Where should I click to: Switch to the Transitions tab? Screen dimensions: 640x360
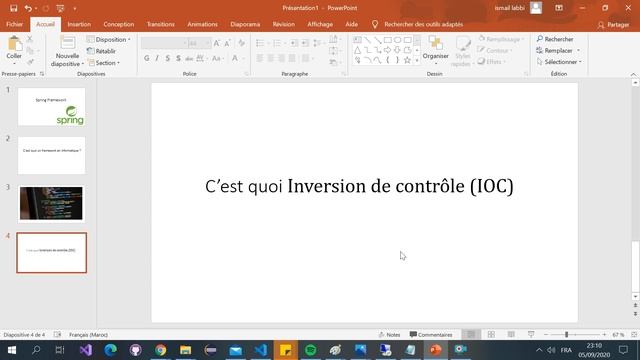(x=161, y=24)
